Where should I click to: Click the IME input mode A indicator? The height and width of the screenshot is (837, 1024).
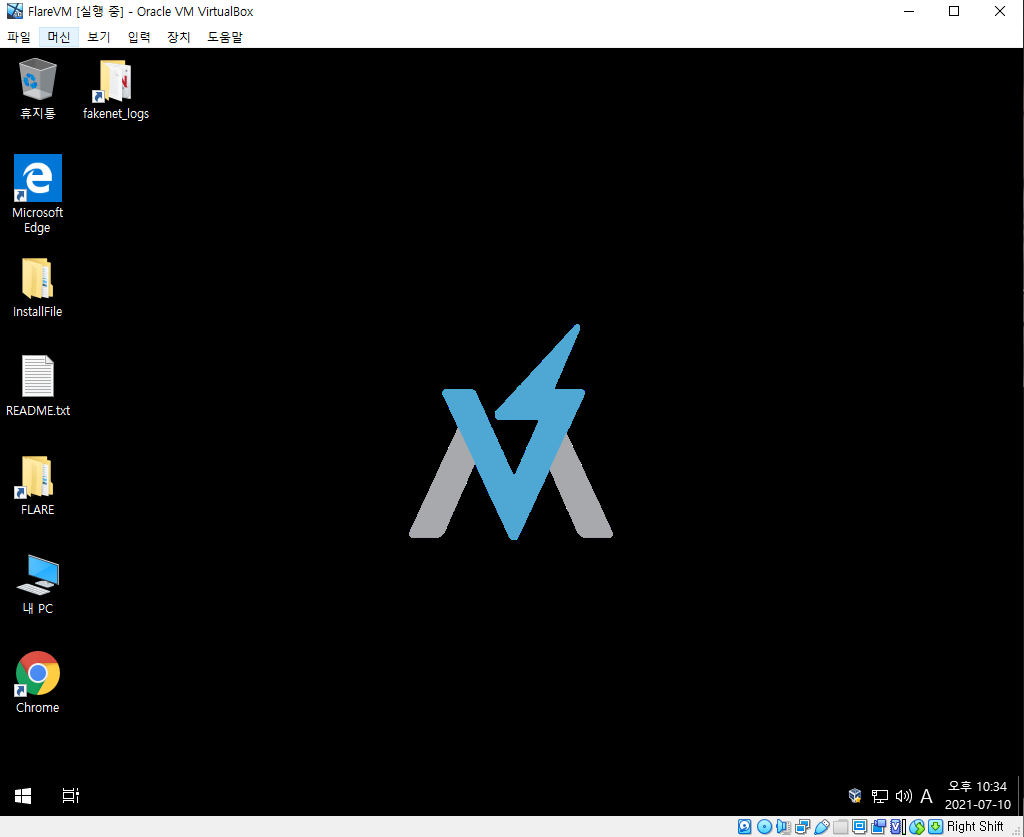click(926, 796)
